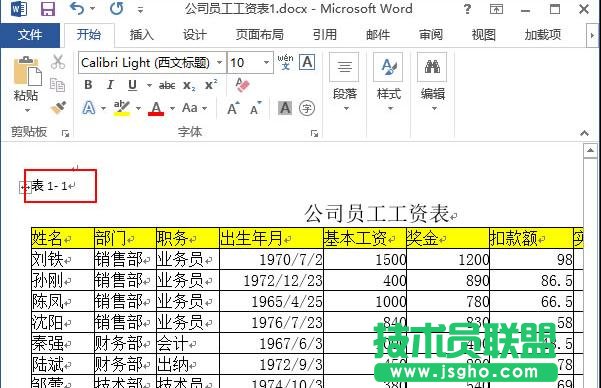Click the Redo/Repeat icon
The height and width of the screenshot is (388, 601).
click(116, 8)
